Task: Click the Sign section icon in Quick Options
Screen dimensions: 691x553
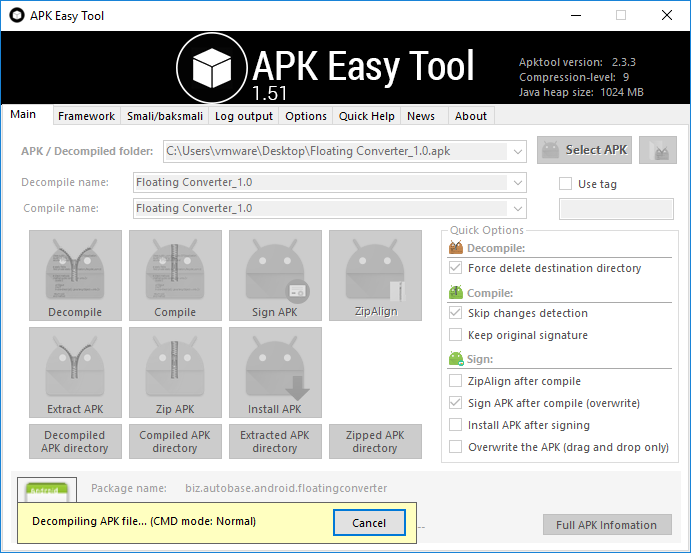Action: tap(456, 359)
